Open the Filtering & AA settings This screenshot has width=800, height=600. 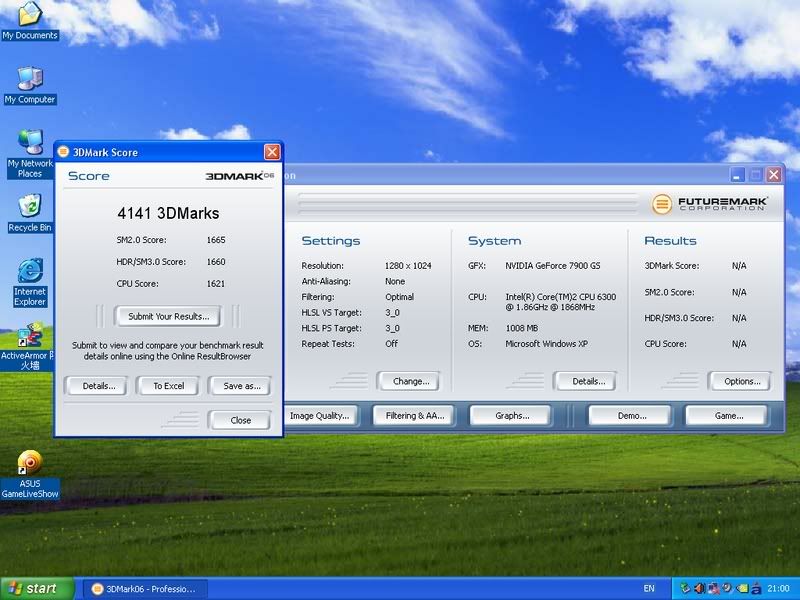[x=415, y=415]
